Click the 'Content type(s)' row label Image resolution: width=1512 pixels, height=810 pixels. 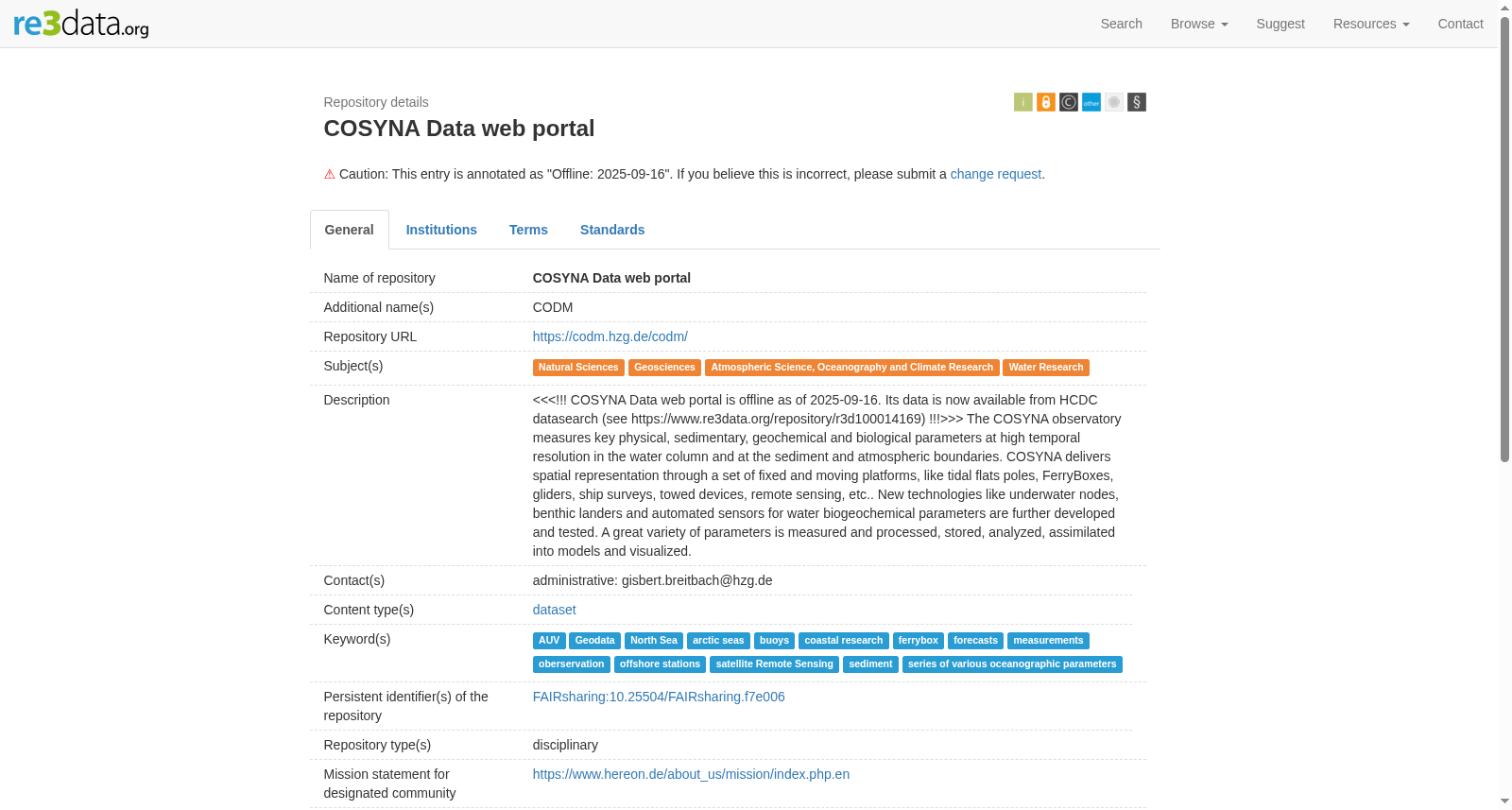point(369,610)
